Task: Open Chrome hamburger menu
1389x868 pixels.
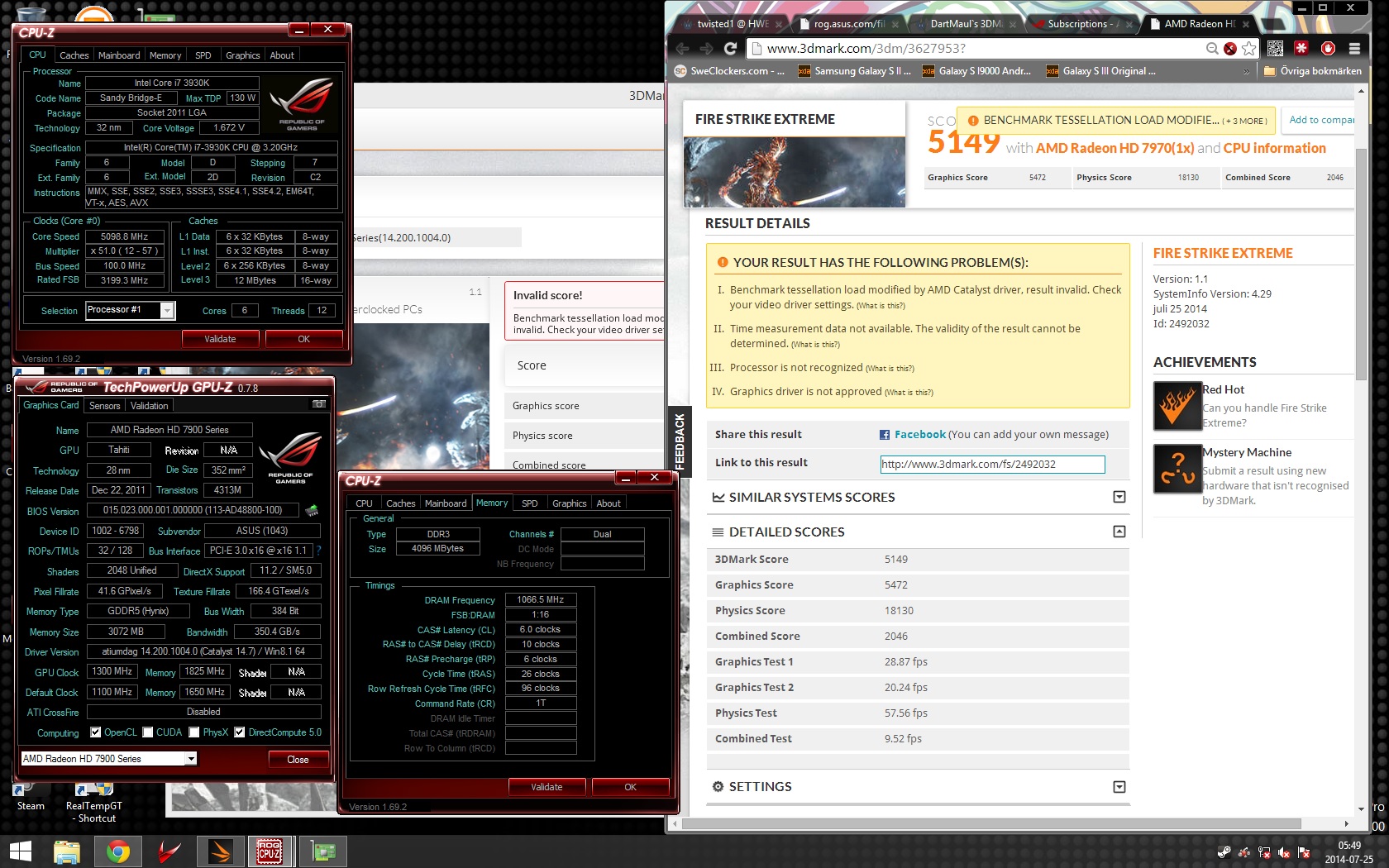Action: [1354, 49]
